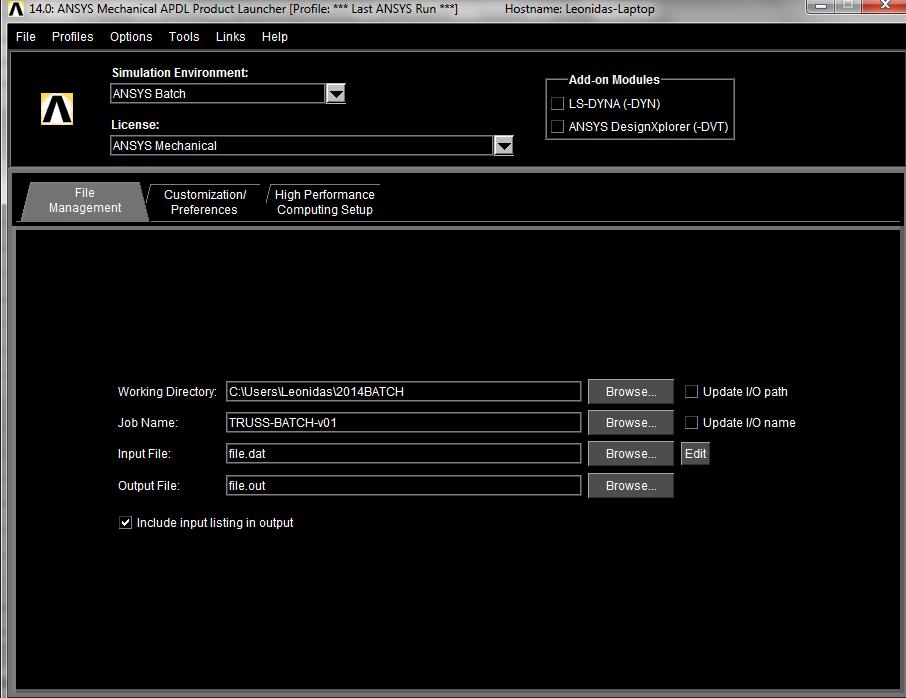This screenshot has height=698, width=906.
Task: Switch to High Performance Computing Setup tab
Action: pyautogui.click(x=325, y=202)
